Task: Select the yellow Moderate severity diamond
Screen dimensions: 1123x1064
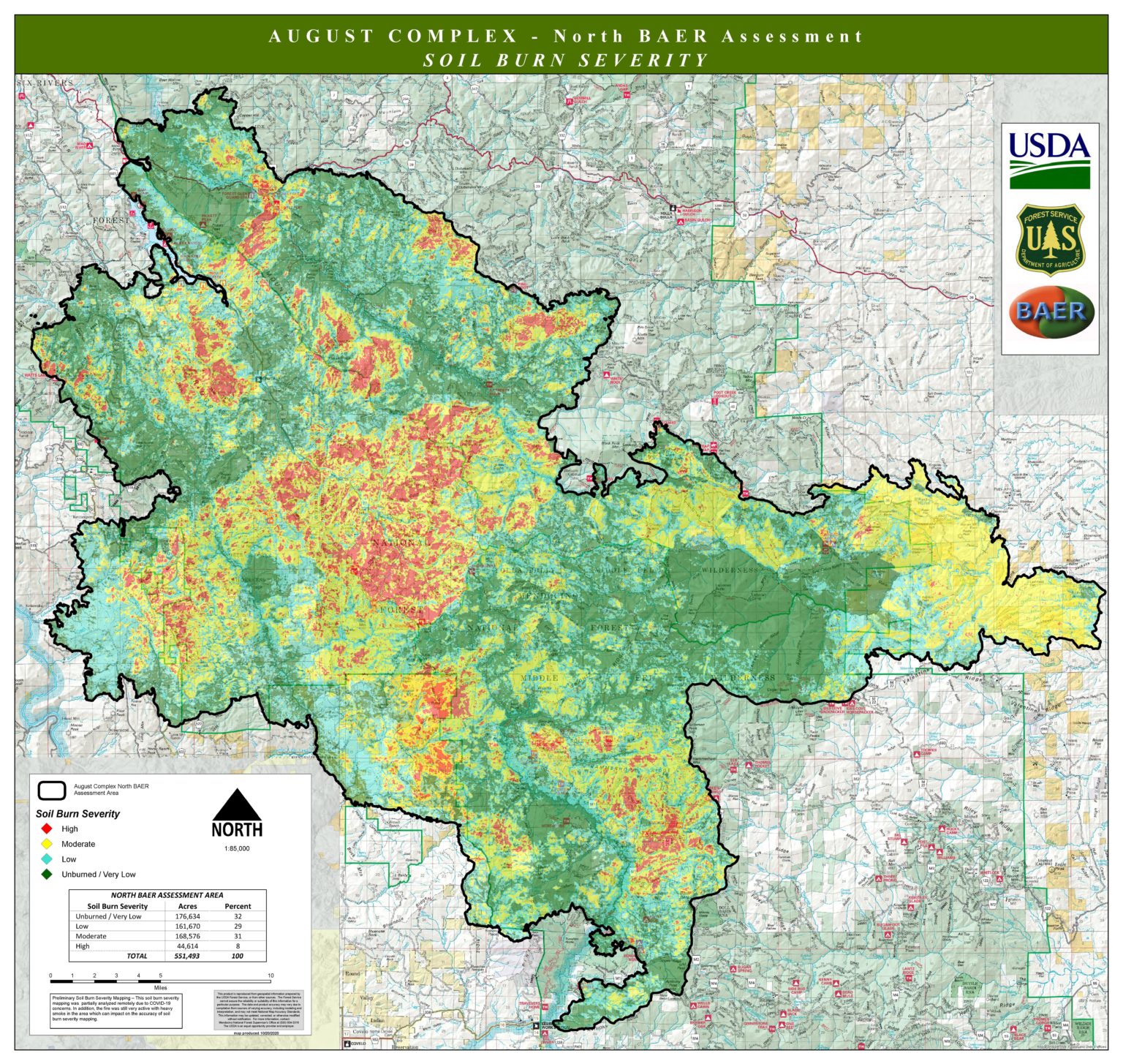Action: (x=47, y=844)
